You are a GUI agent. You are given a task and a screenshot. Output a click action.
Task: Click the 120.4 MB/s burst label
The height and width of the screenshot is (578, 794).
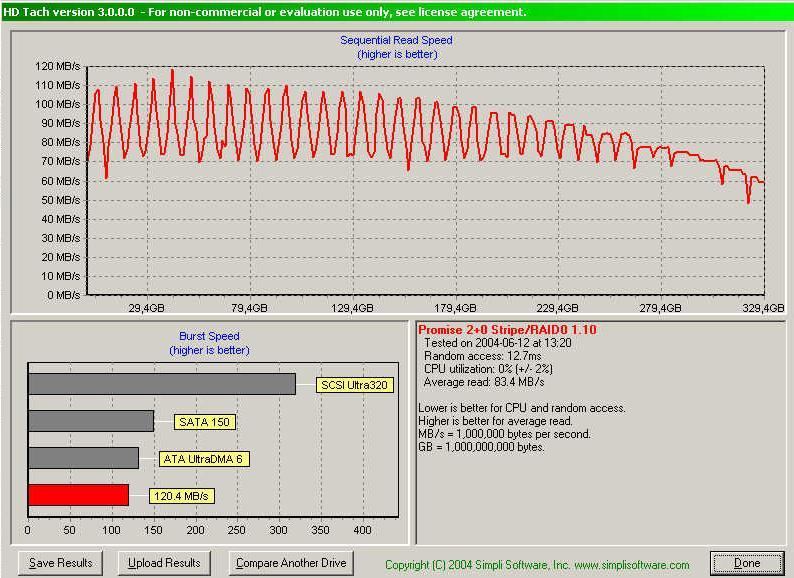pos(182,496)
